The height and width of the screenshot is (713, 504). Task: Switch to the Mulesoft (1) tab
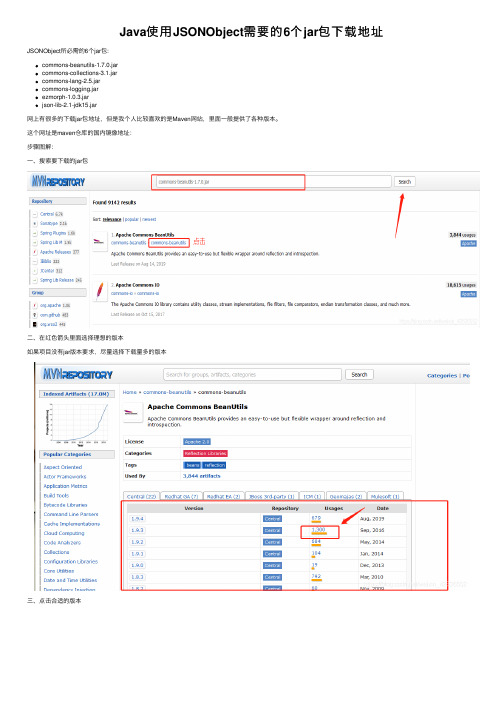[385, 497]
